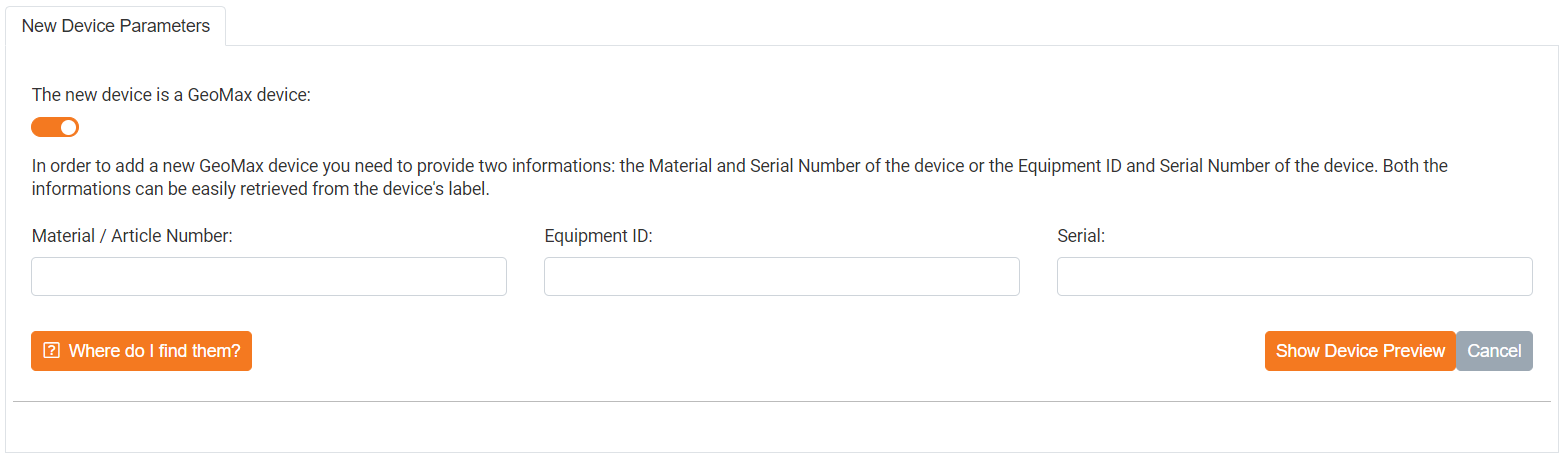
Task: Click the "Serial:" field label
Action: (x=1081, y=236)
